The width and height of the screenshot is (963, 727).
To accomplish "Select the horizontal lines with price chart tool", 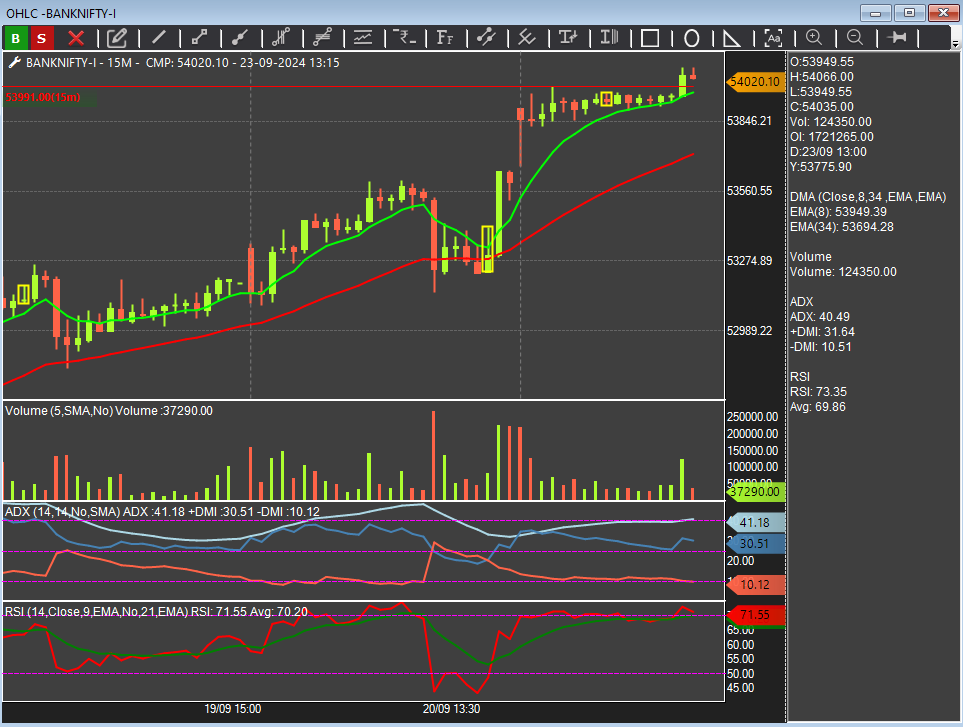I will coord(363,38).
